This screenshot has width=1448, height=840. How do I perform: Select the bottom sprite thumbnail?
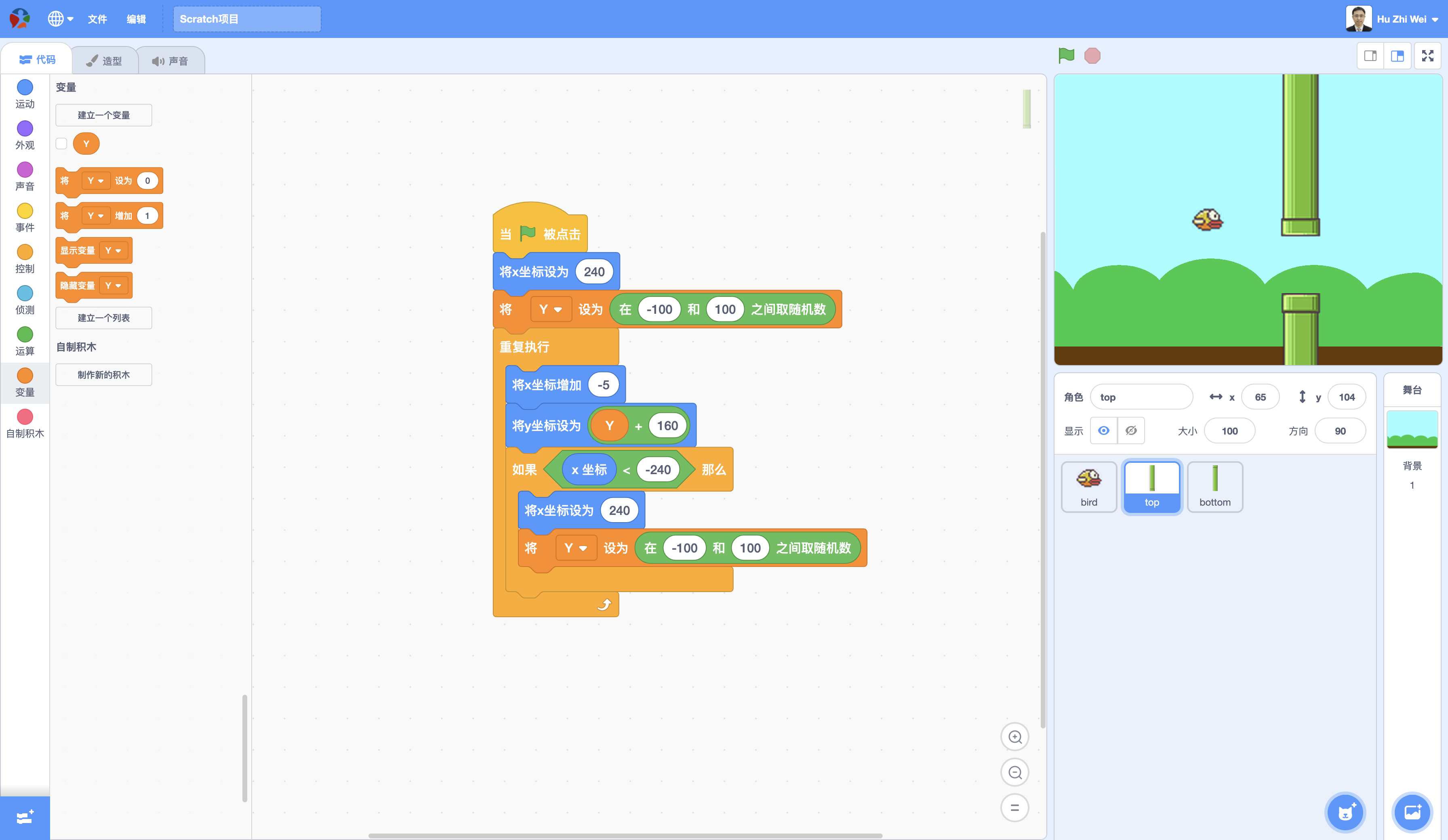[1215, 487]
